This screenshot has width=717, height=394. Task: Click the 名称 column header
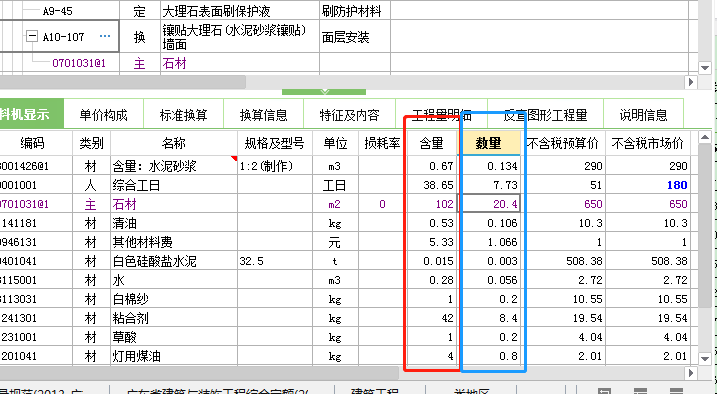[174, 144]
